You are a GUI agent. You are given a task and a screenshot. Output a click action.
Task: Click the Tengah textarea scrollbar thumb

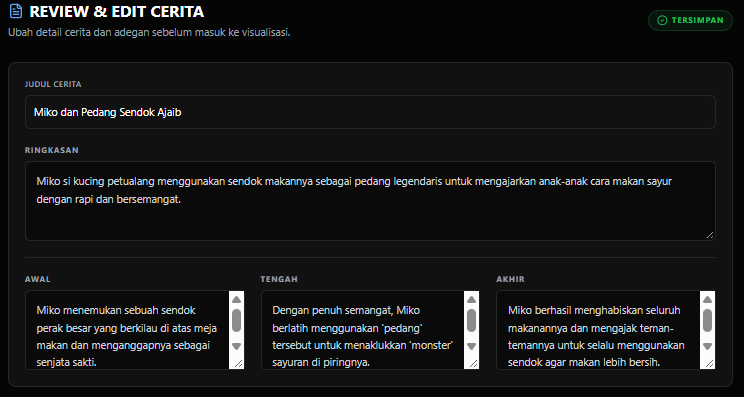pos(472,321)
